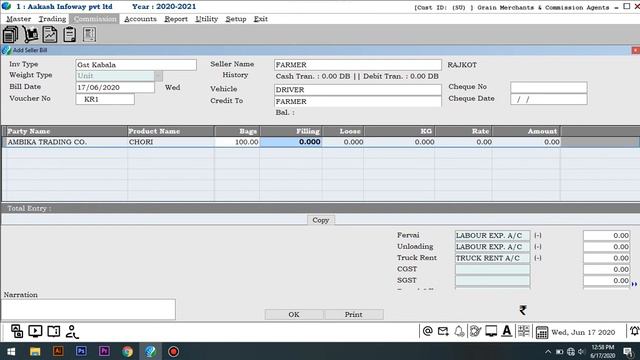Image resolution: width=640 pixels, height=360 pixels.
Task: Open Windows Start menu
Action: click(x=11, y=351)
